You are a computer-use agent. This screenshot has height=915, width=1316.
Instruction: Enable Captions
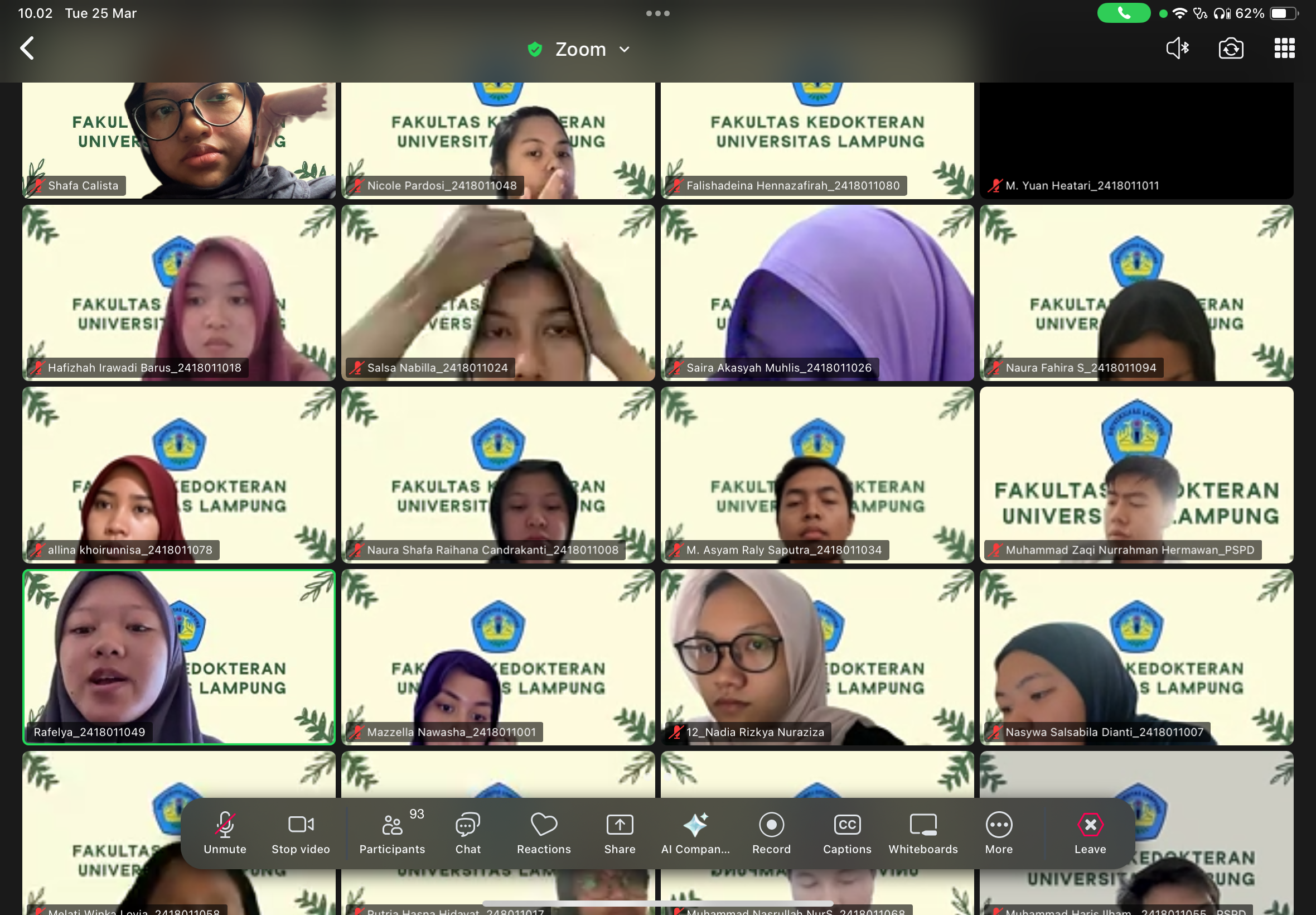click(x=847, y=834)
